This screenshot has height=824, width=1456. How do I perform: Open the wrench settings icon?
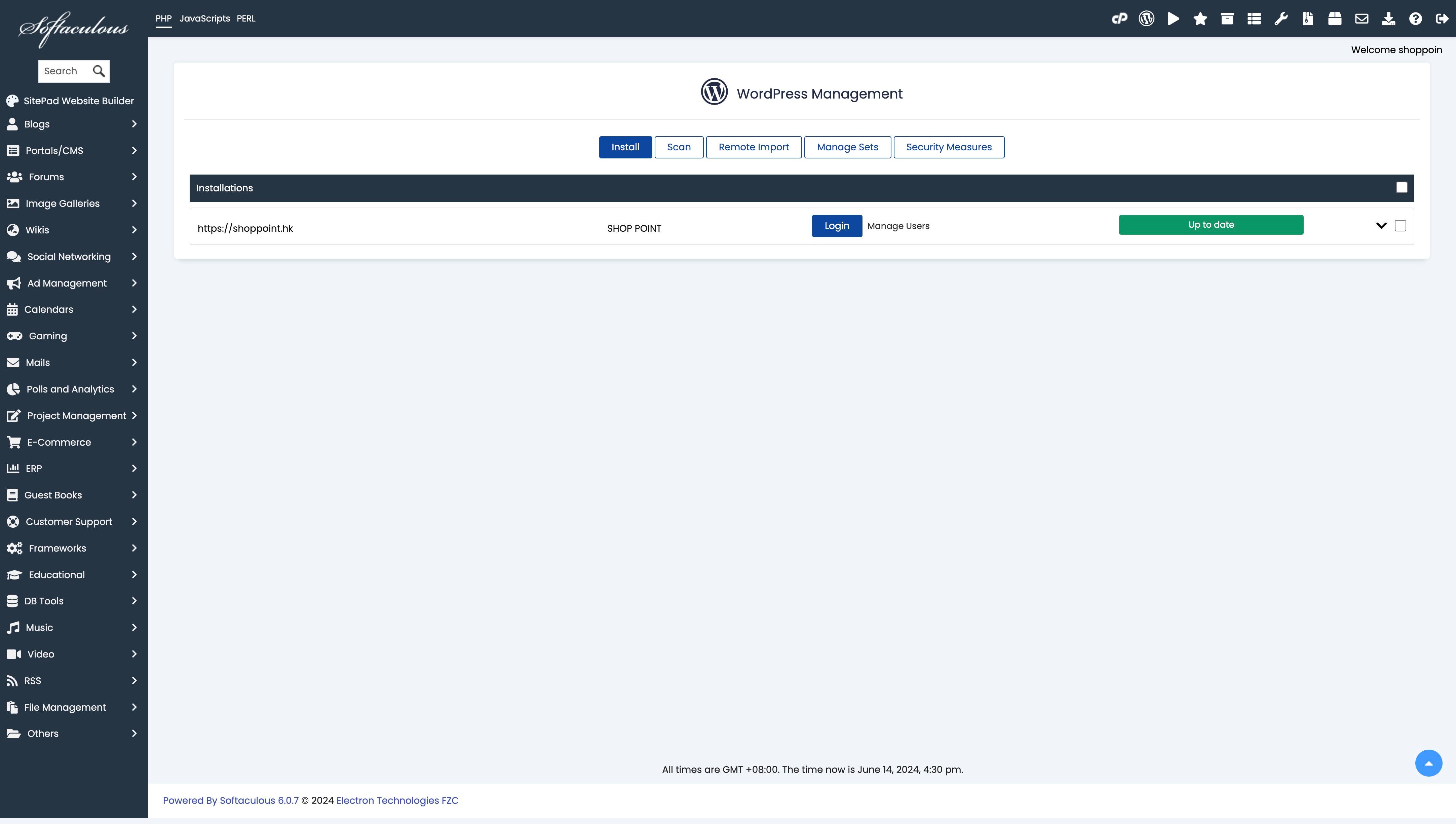click(x=1281, y=19)
